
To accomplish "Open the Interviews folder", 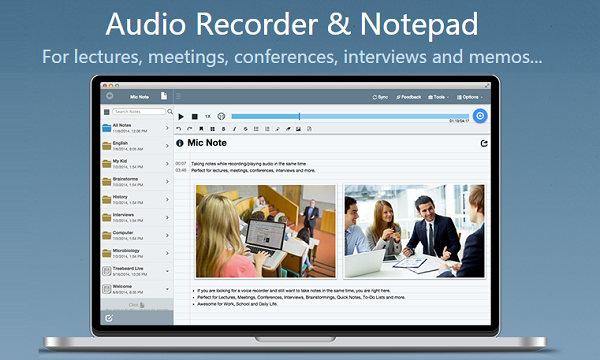I will click(x=137, y=217).
